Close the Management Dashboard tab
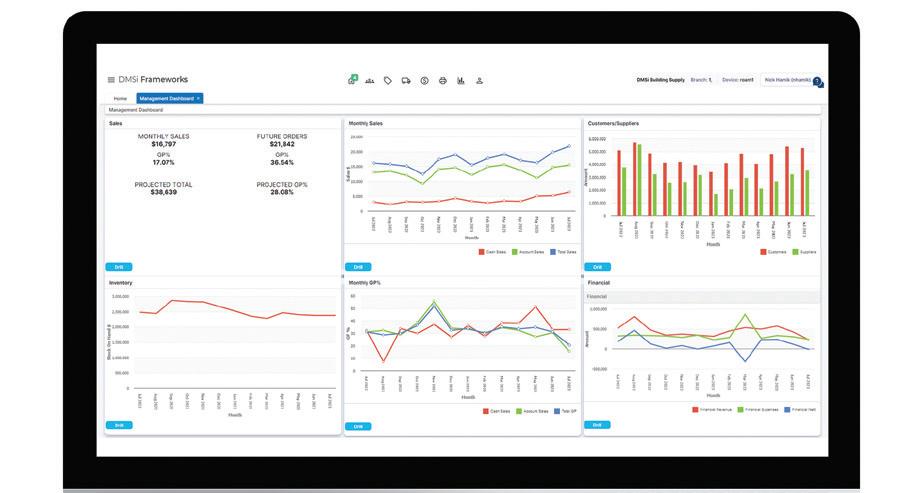This screenshot has width=918, height=493. 198,98
